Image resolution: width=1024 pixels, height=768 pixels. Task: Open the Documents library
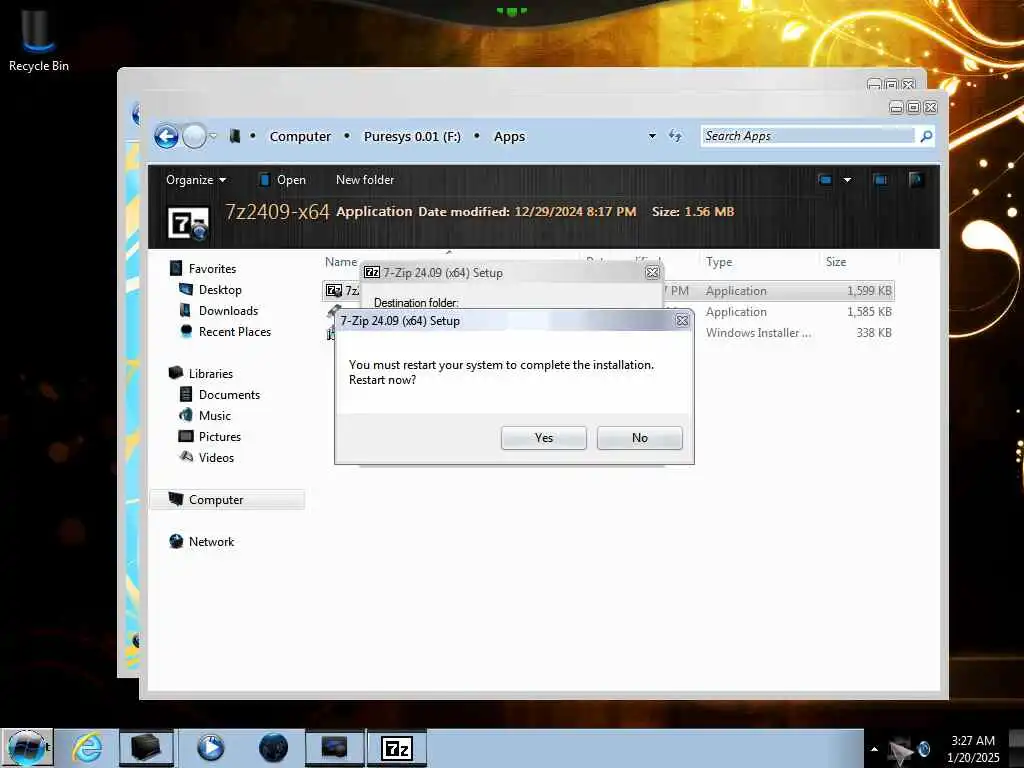[229, 394]
